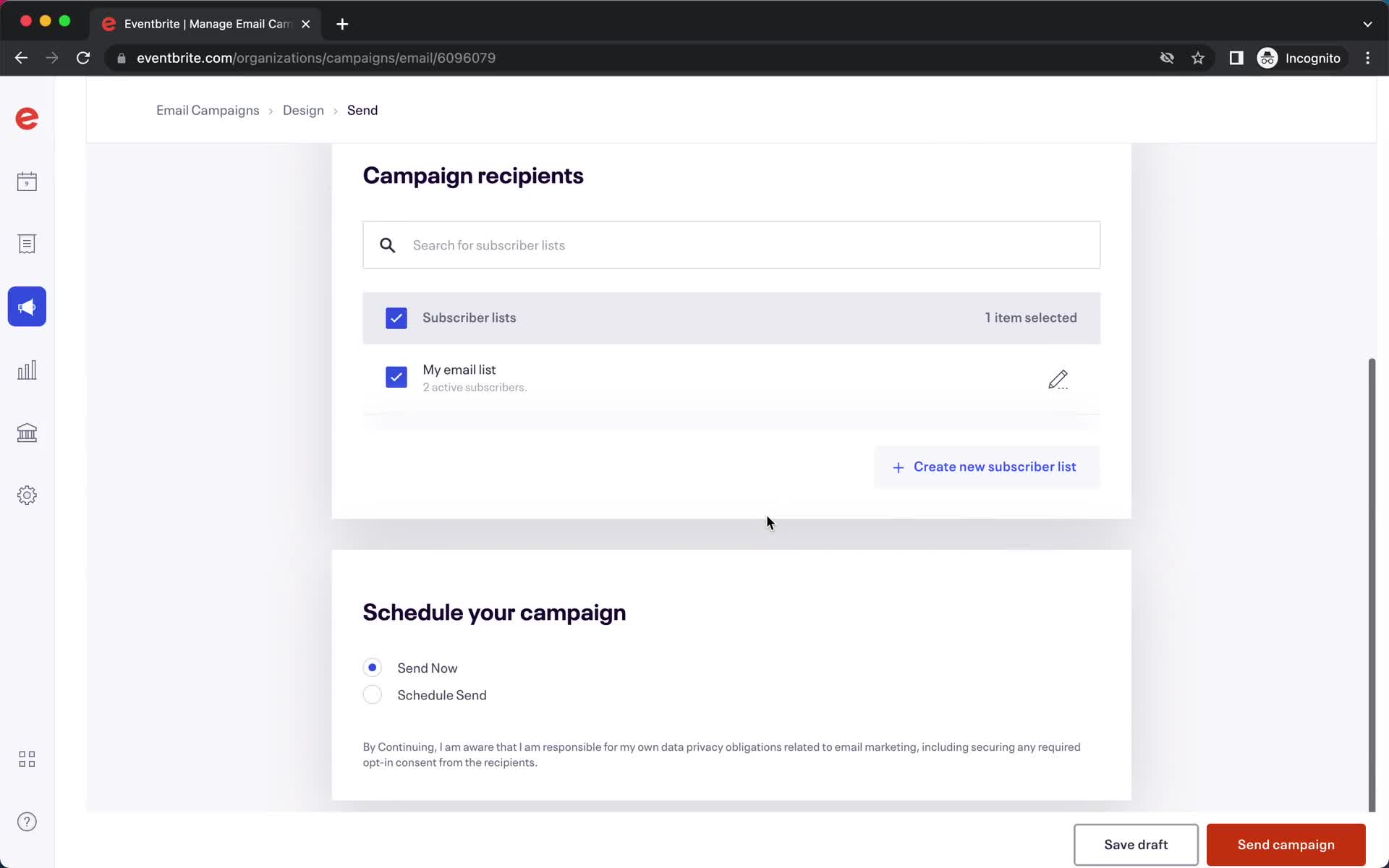
Task: Click the venue/building icon
Action: 27,432
